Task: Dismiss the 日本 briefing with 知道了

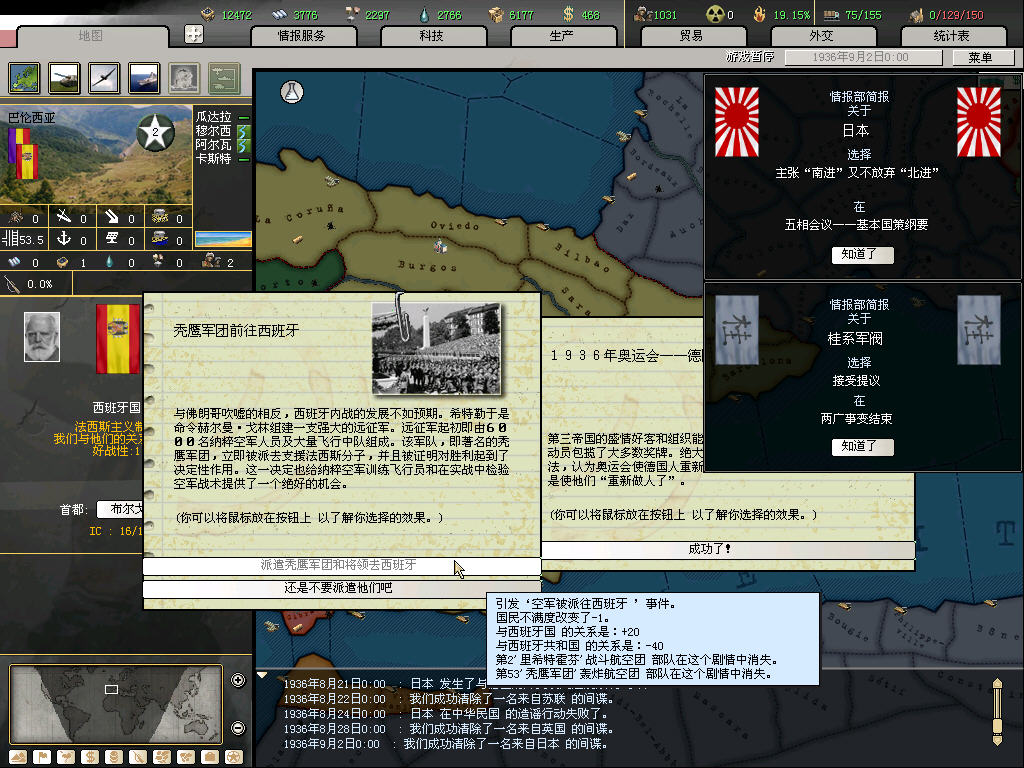Action: [862, 255]
